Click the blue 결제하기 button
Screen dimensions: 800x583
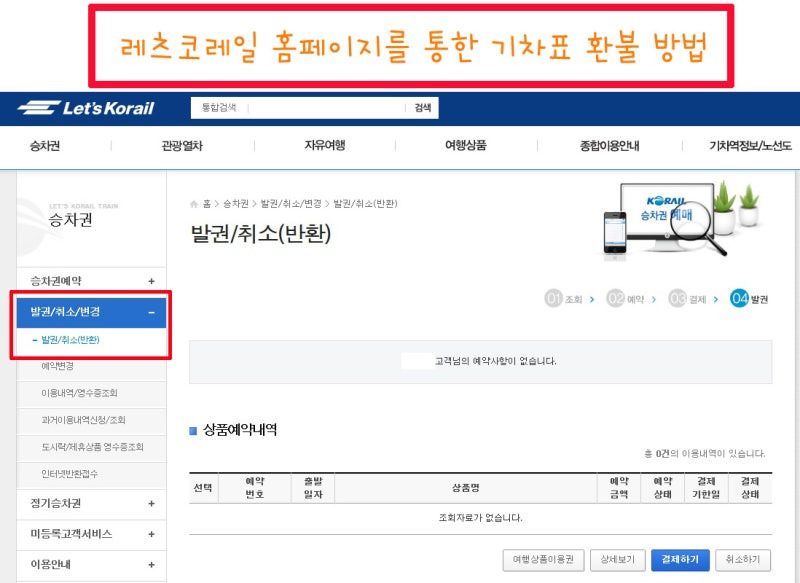[x=680, y=560]
